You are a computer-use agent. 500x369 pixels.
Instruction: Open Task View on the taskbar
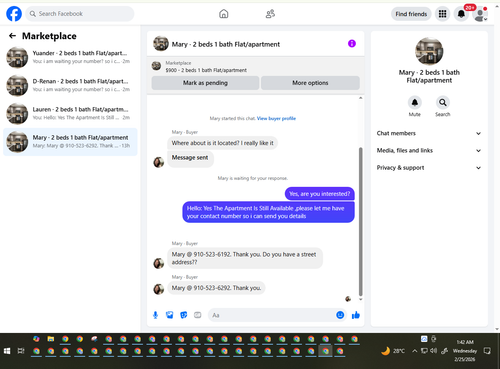click(21, 351)
